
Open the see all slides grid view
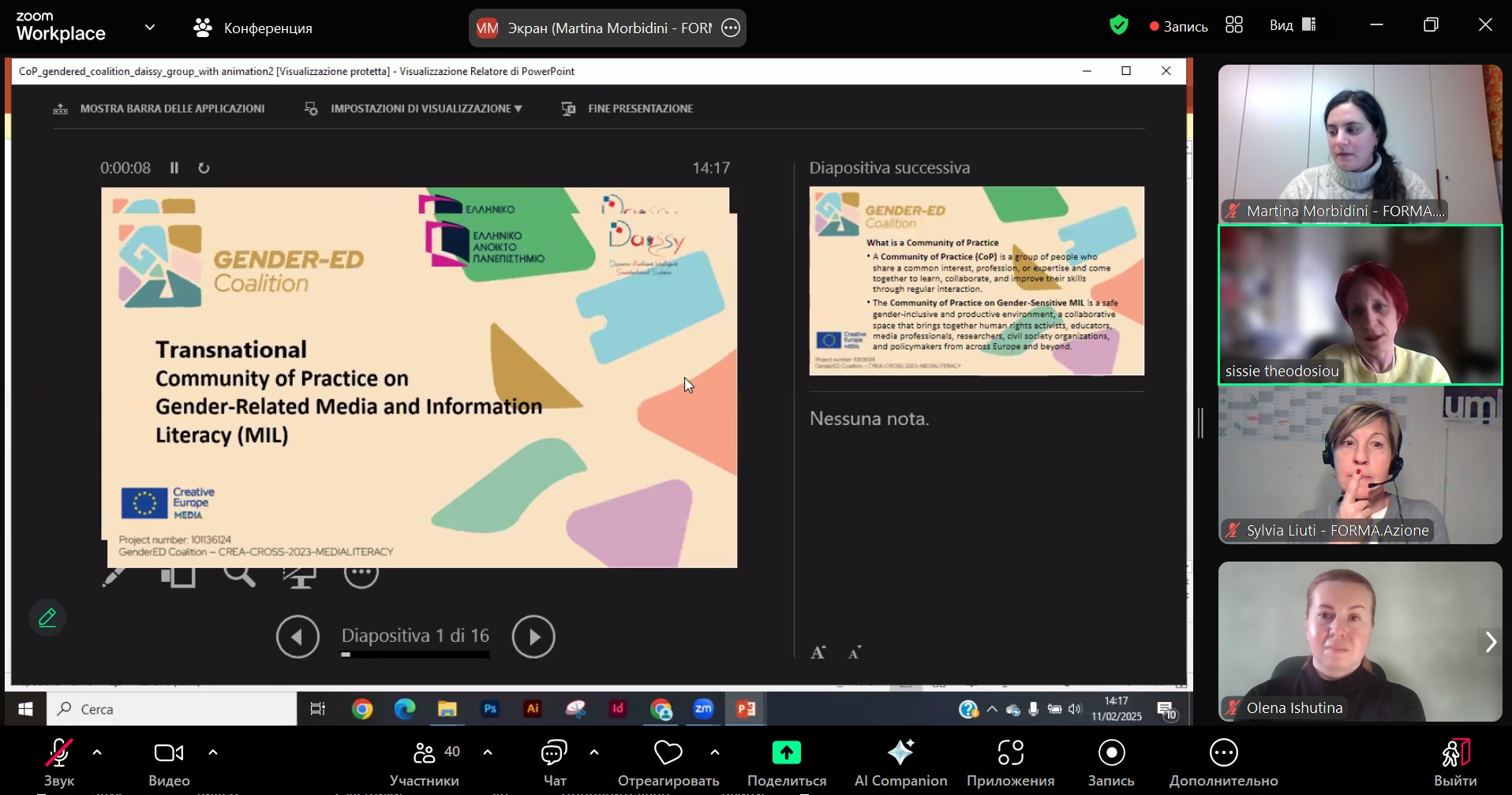(178, 577)
